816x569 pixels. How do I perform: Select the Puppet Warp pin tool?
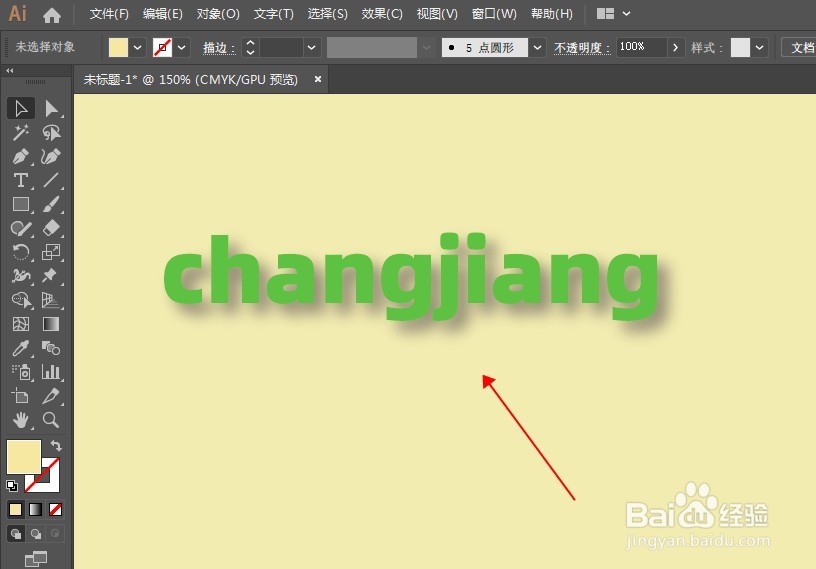[51, 276]
